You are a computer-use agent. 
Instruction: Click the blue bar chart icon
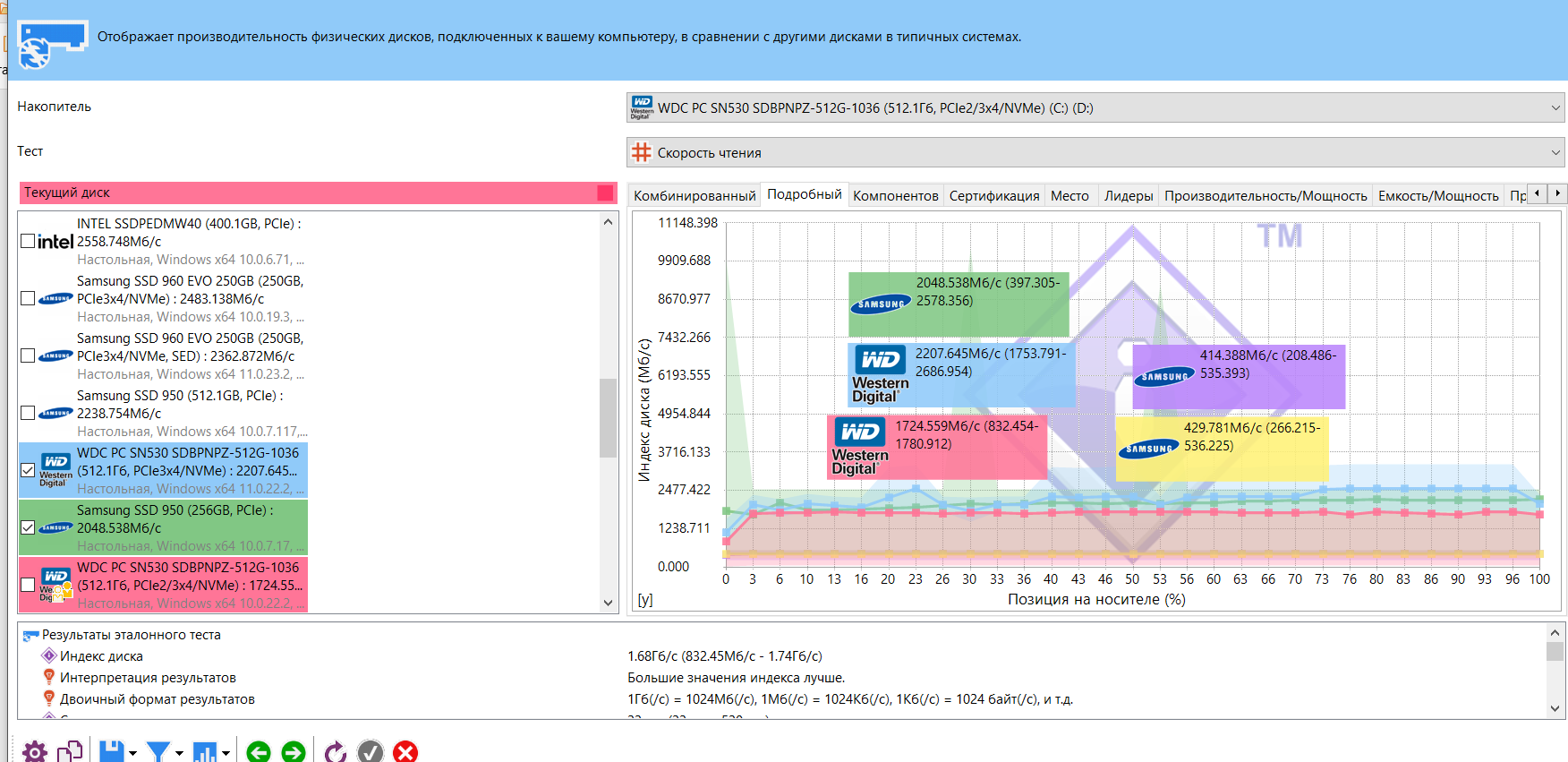[x=205, y=751]
